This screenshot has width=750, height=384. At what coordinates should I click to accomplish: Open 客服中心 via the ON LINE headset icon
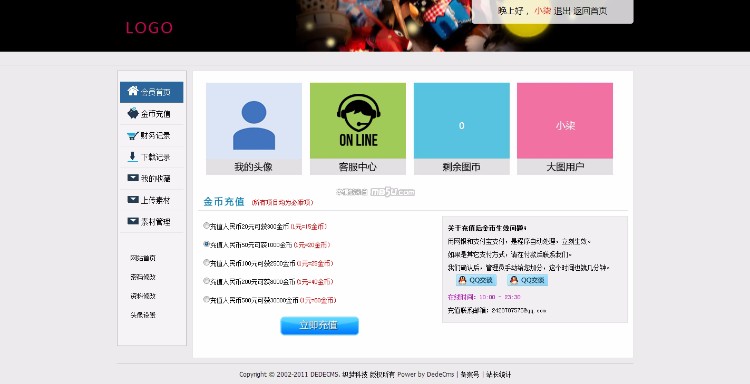358,128
